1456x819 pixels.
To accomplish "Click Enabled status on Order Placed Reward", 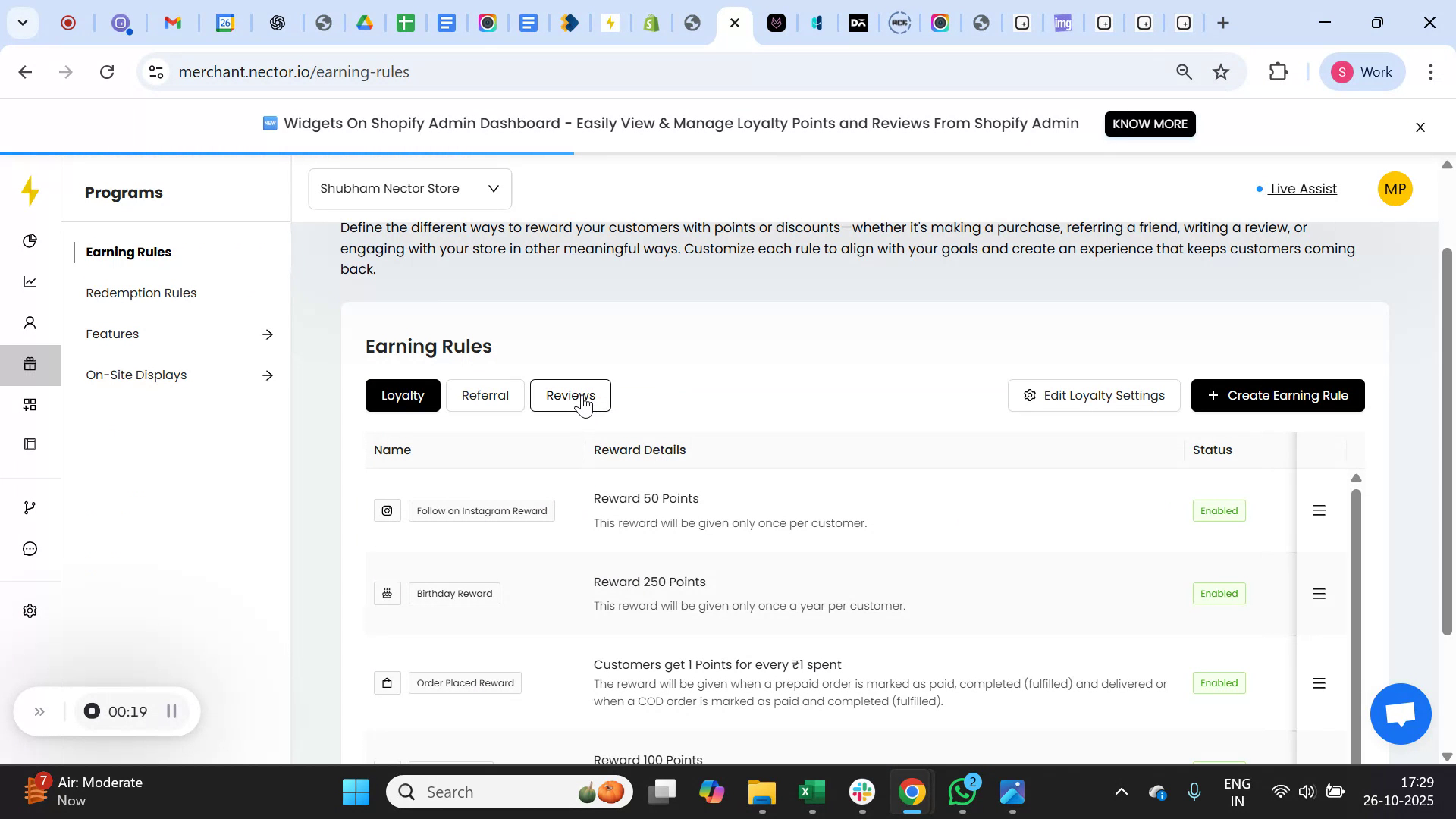I will coord(1218,682).
